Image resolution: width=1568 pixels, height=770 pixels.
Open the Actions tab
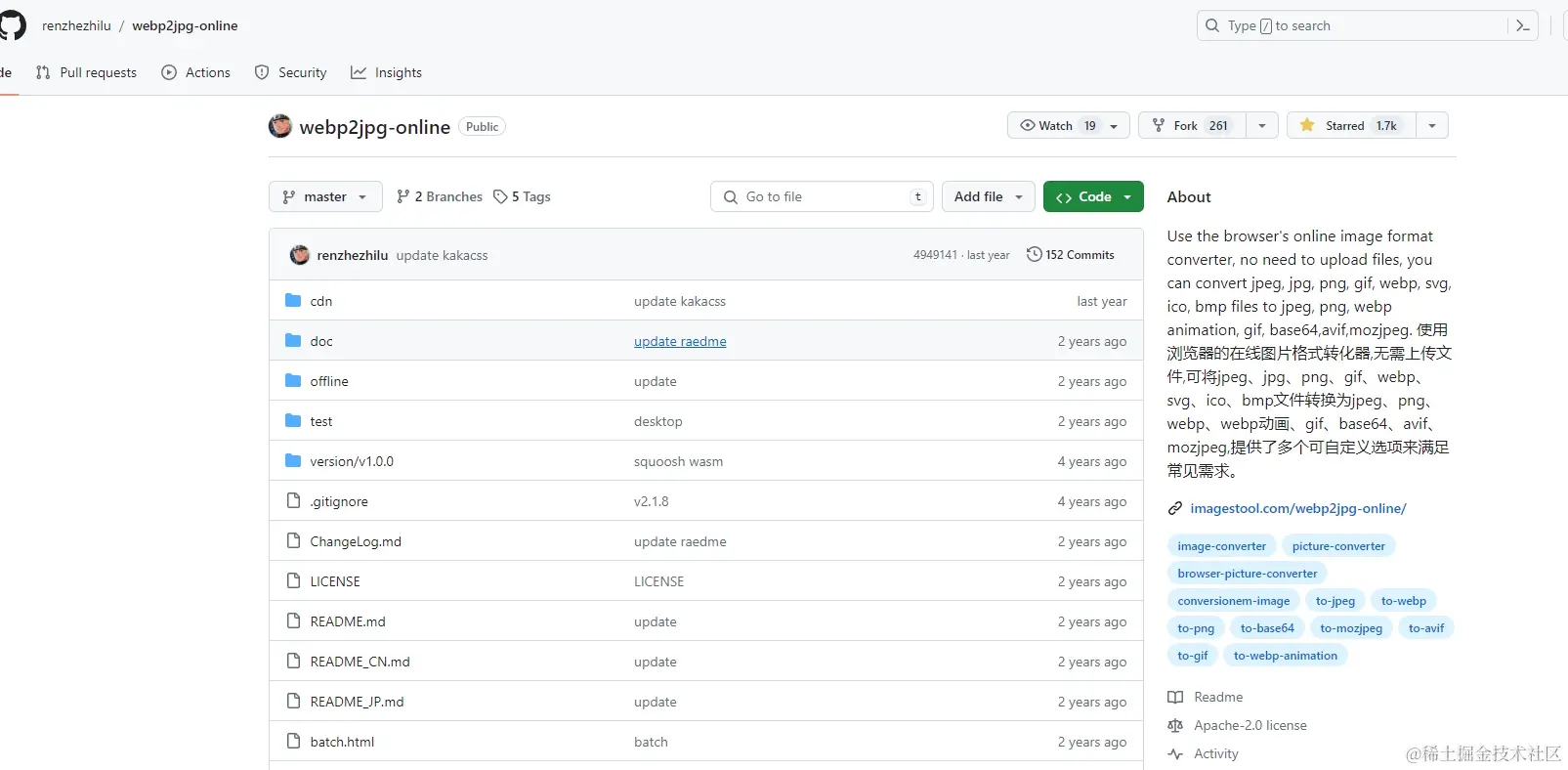[x=196, y=72]
